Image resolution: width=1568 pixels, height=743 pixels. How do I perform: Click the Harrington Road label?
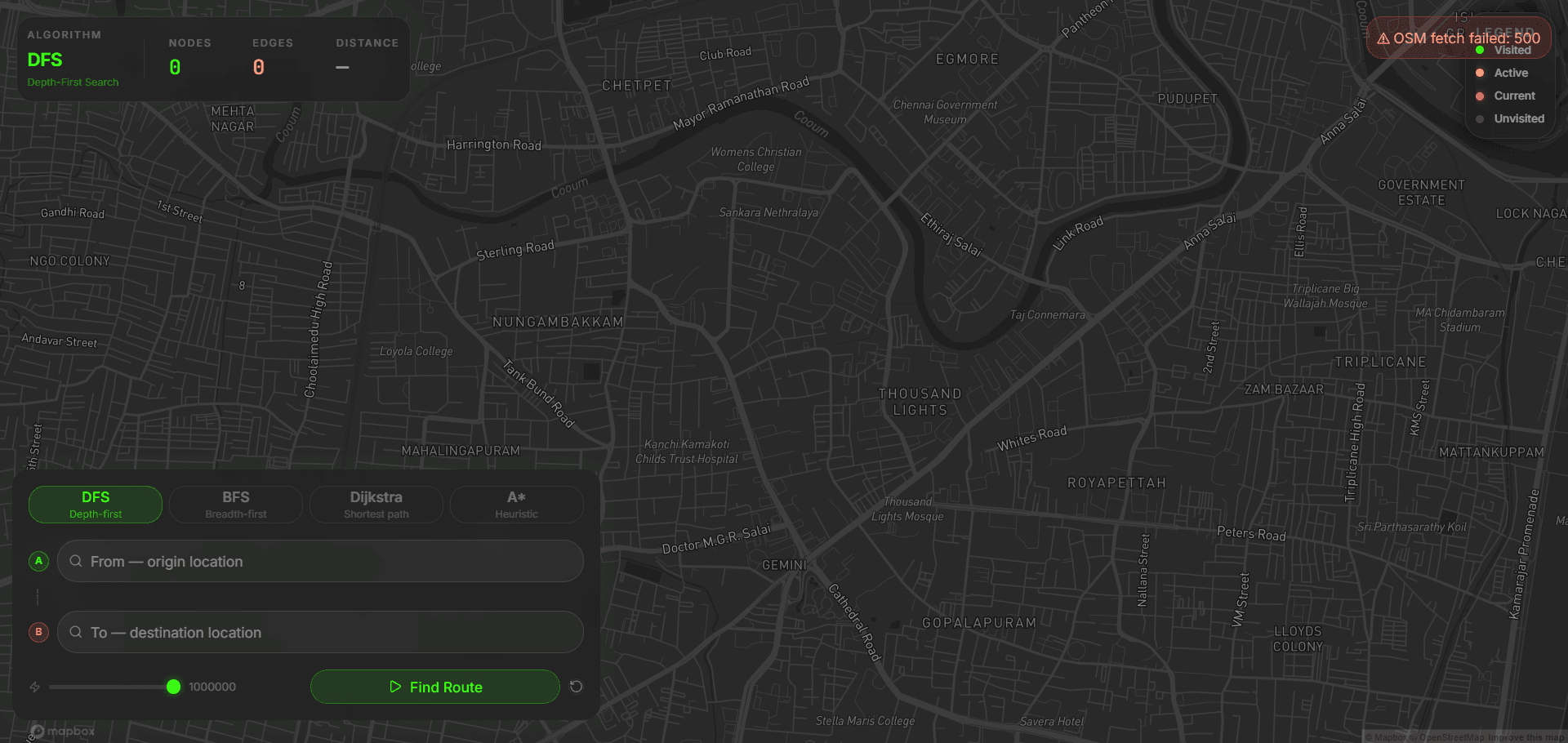(494, 145)
